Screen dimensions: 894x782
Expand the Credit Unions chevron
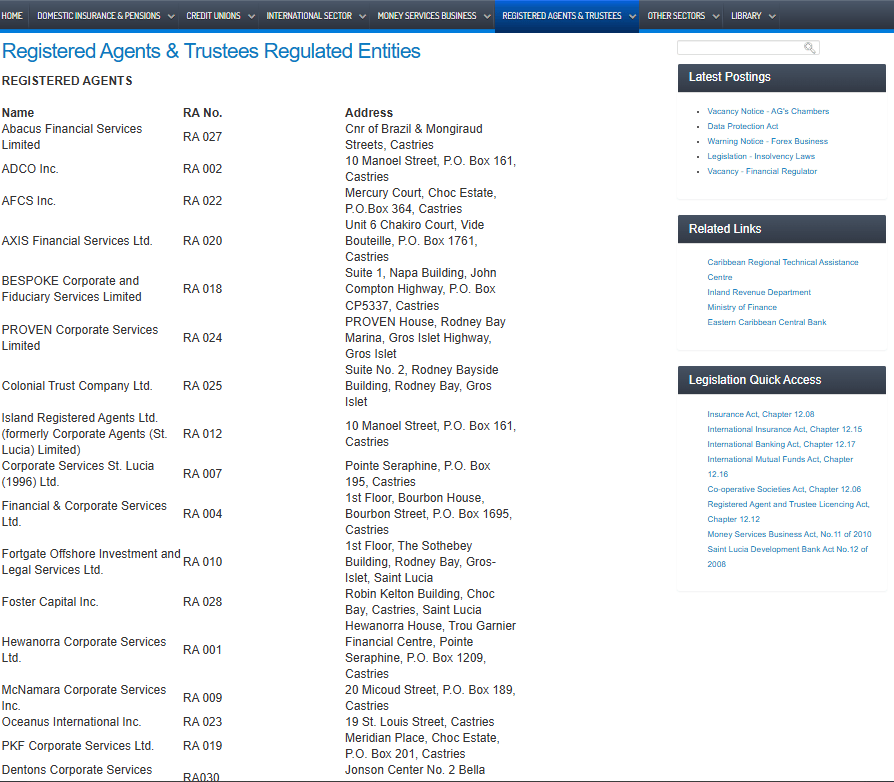tap(251, 17)
